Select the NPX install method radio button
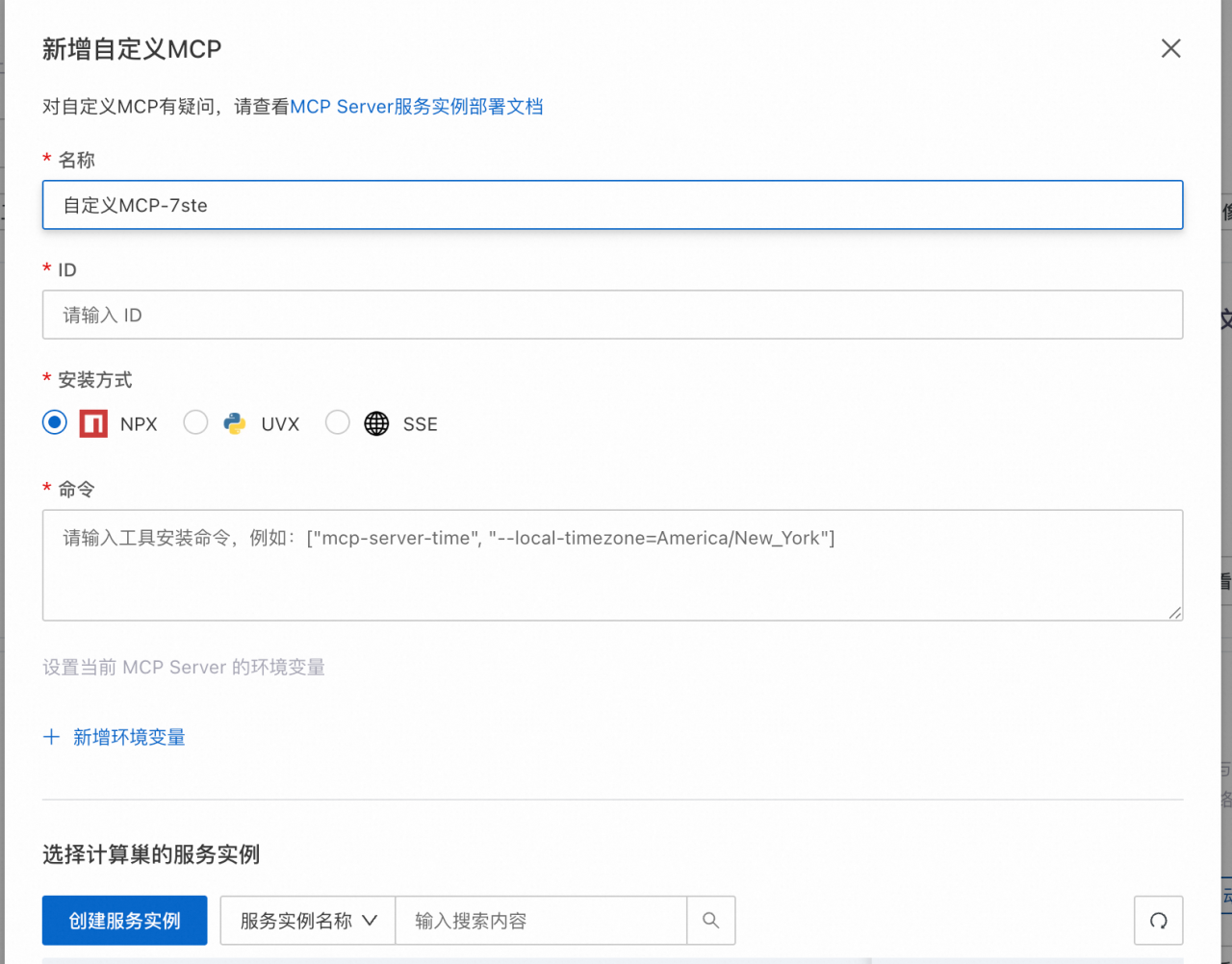The height and width of the screenshot is (964, 1232). (55, 422)
